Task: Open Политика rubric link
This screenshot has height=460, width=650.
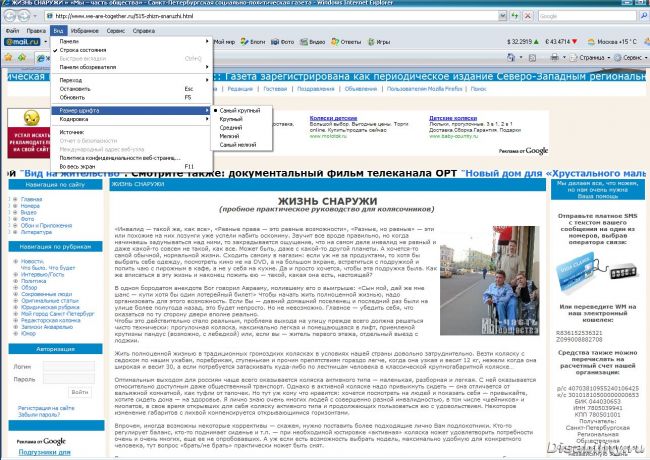Action: click(33, 281)
